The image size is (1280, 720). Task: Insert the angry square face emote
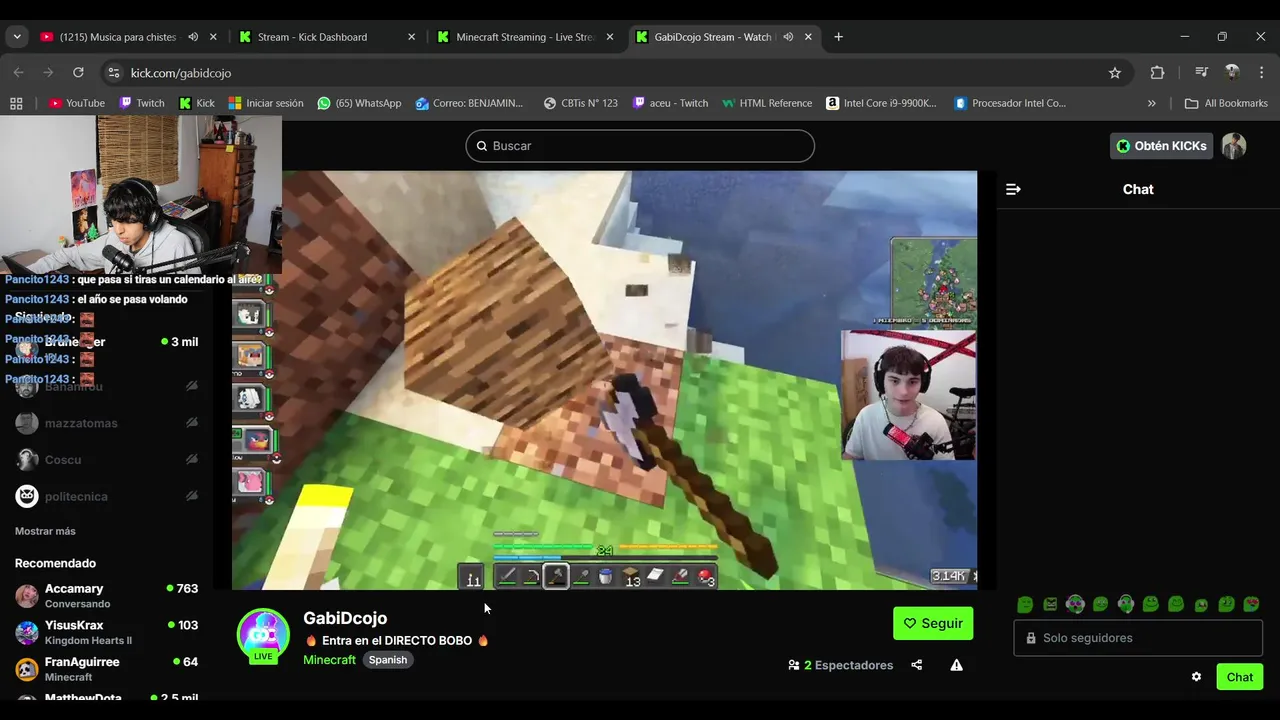[1050, 604]
